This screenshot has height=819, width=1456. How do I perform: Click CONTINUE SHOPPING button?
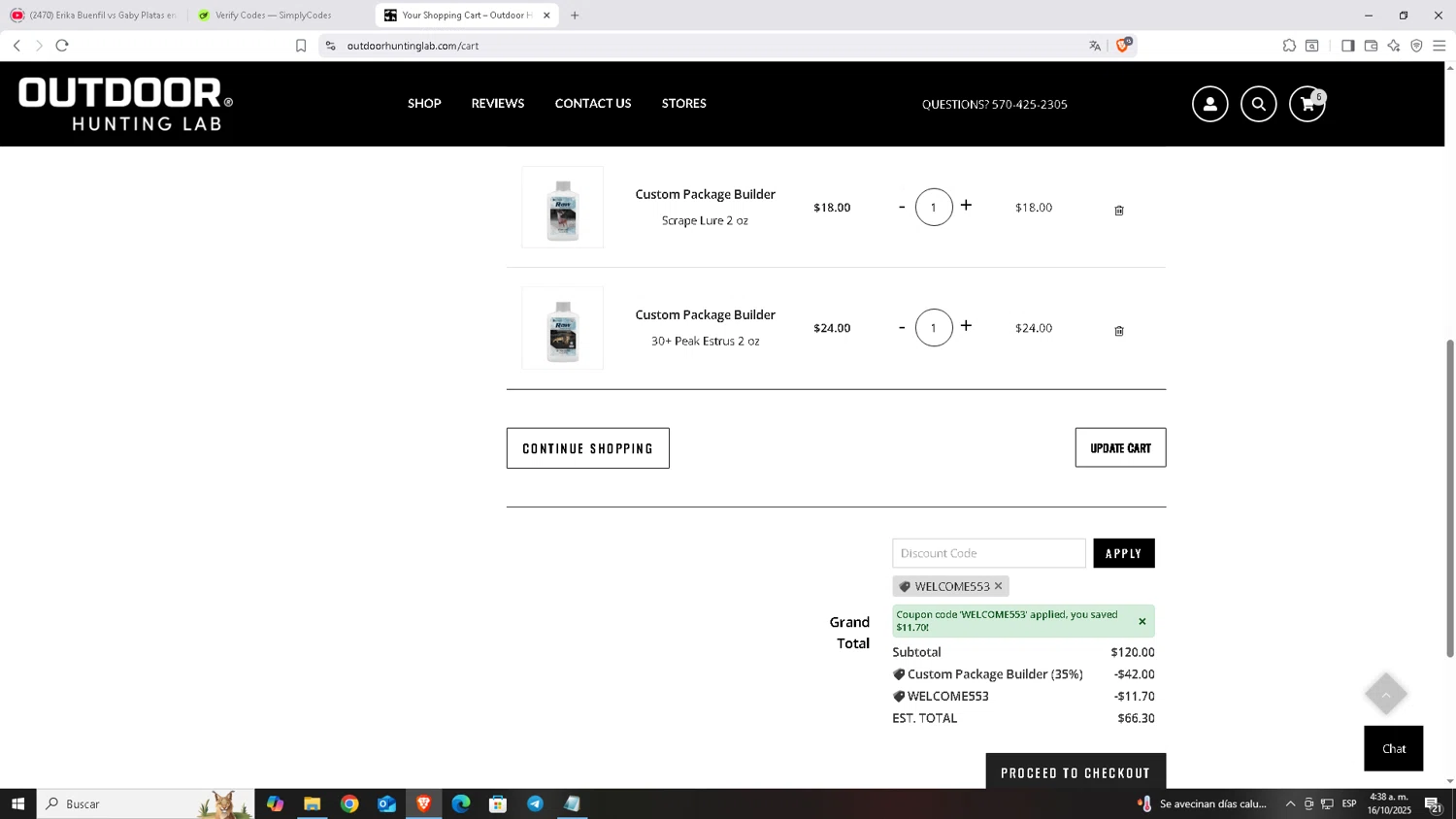[x=588, y=448]
